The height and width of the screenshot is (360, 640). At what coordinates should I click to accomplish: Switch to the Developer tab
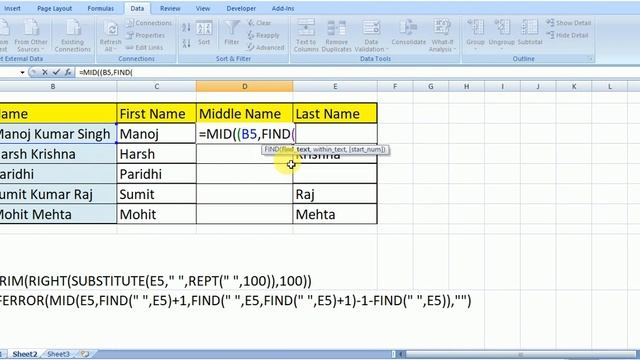coord(241,8)
